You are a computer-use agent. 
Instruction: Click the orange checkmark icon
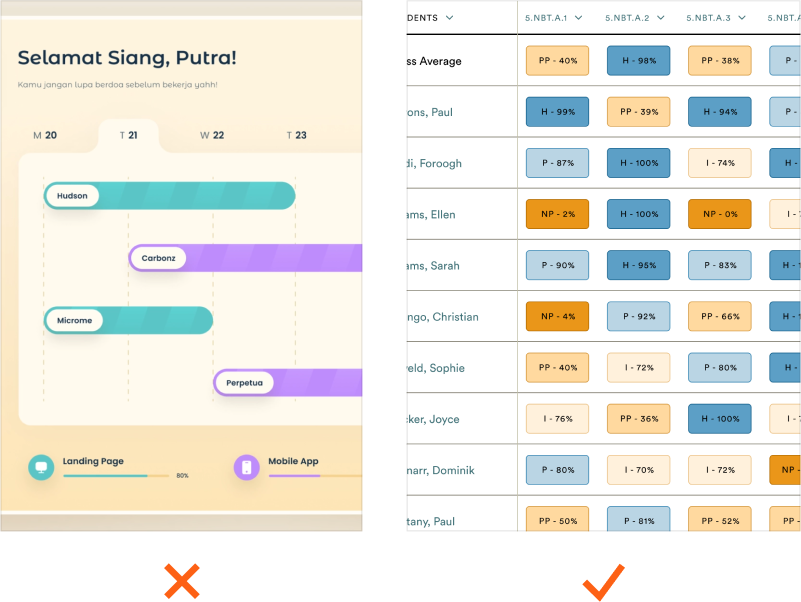[x=603, y=581]
